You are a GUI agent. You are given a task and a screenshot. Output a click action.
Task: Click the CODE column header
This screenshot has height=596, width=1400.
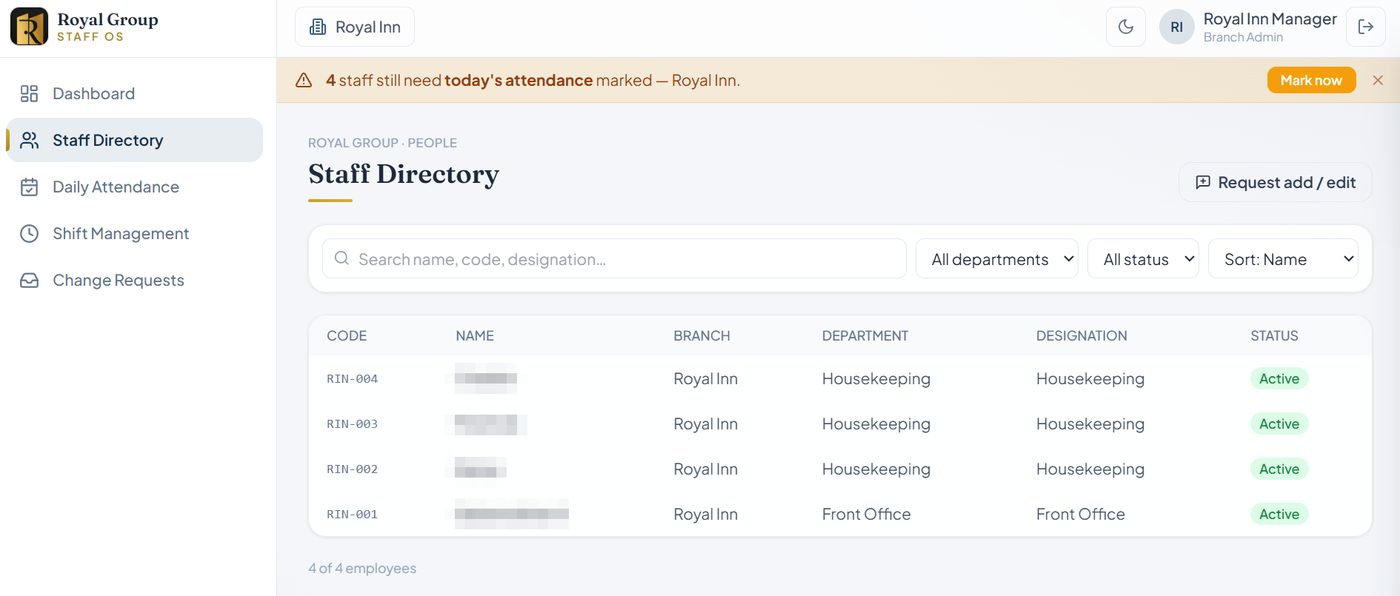pos(347,336)
